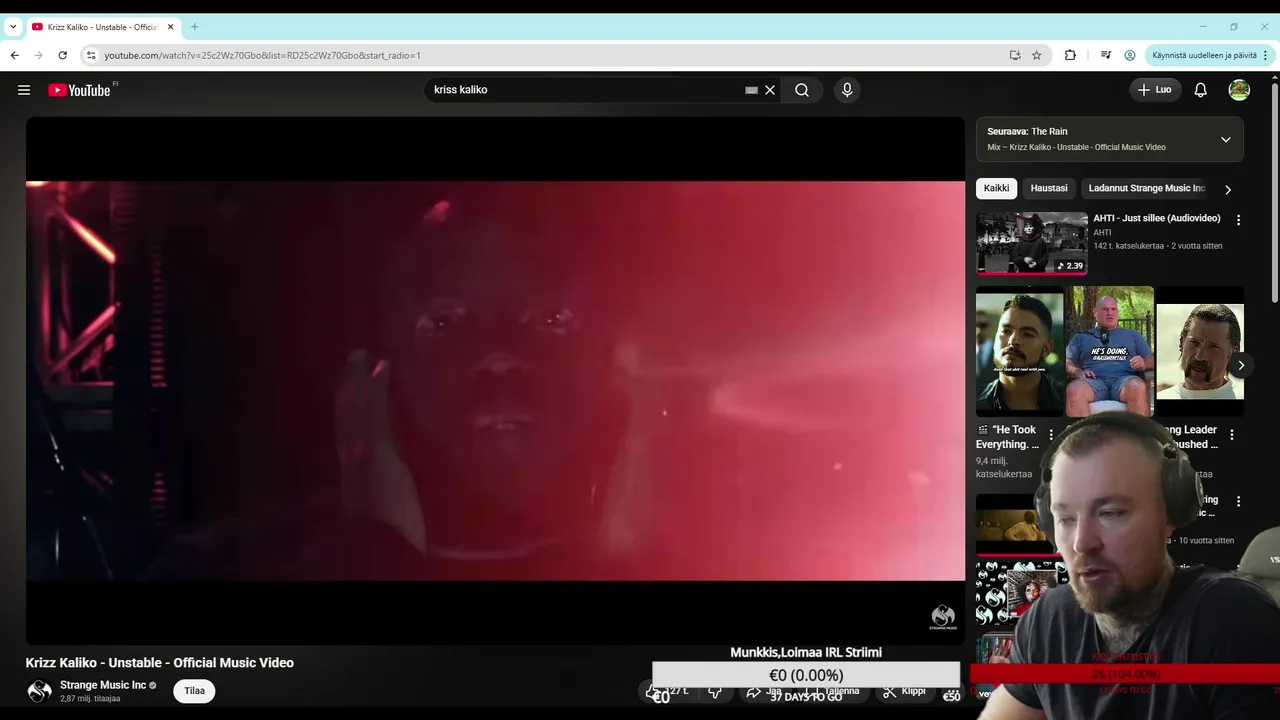
Task: Dislike the video with thumbs down
Action: tap(715, 691)
